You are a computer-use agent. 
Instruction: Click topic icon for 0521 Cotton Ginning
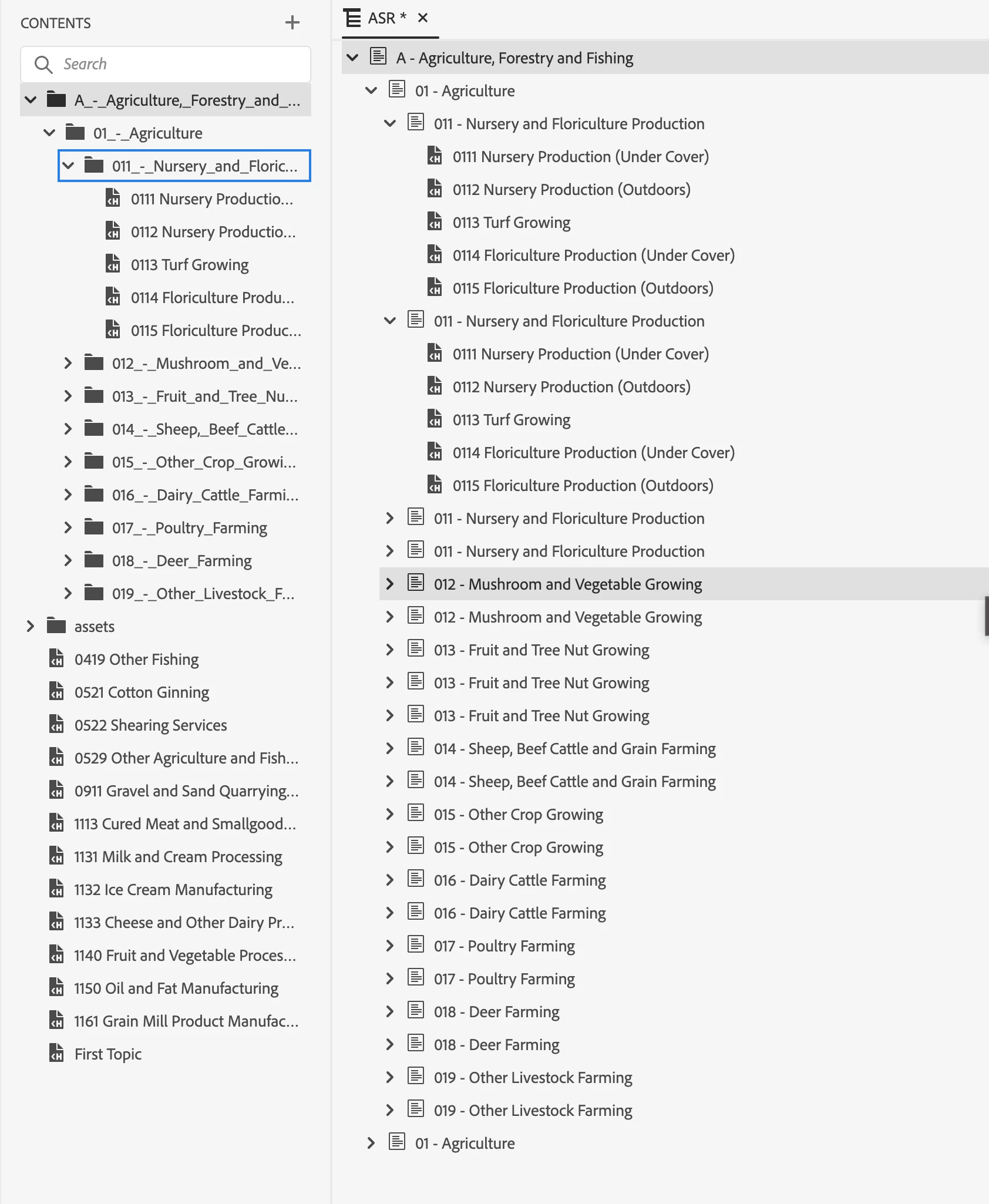point(56,691)
